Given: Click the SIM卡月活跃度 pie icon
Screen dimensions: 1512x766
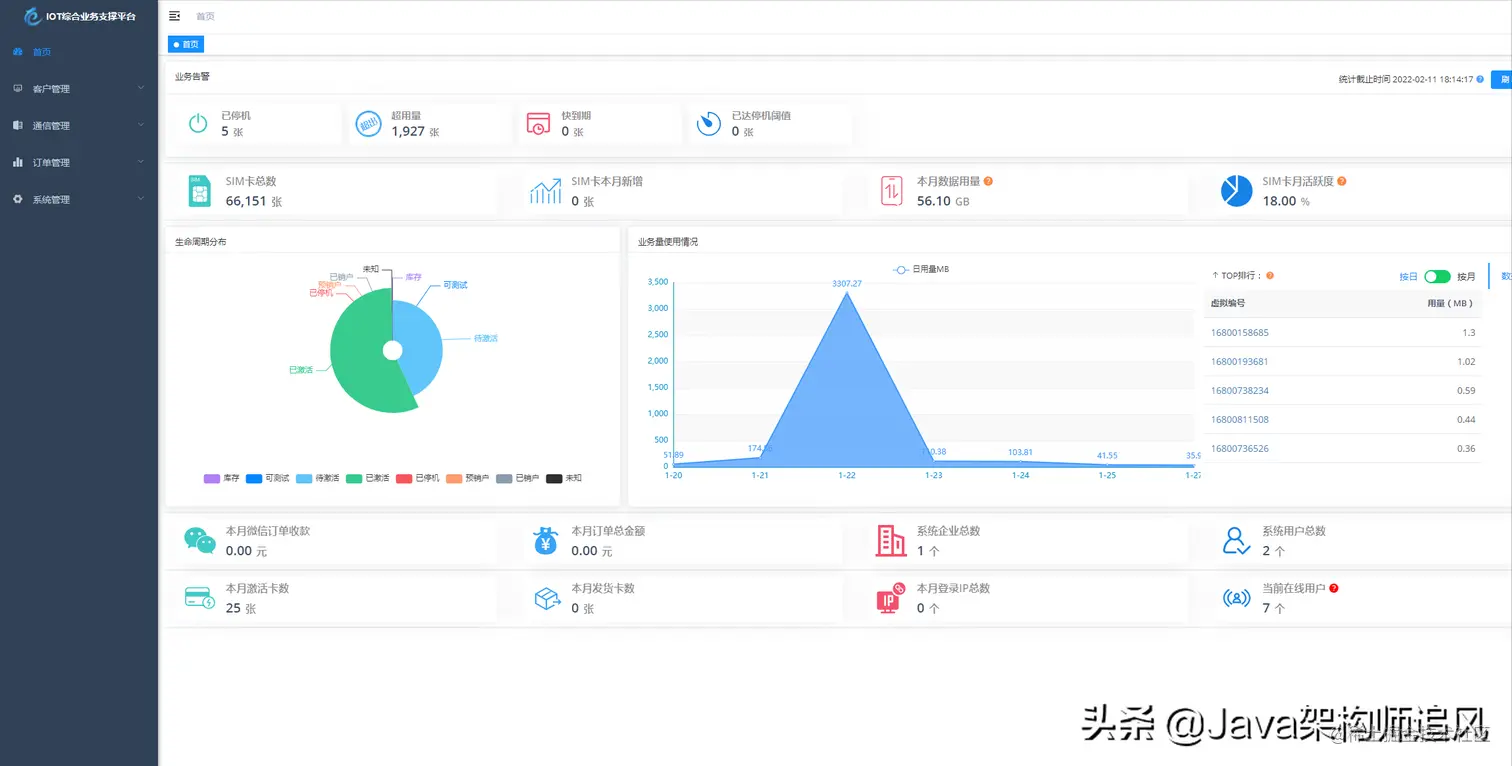Looking at the screenshot, I should click(1237, 189).
